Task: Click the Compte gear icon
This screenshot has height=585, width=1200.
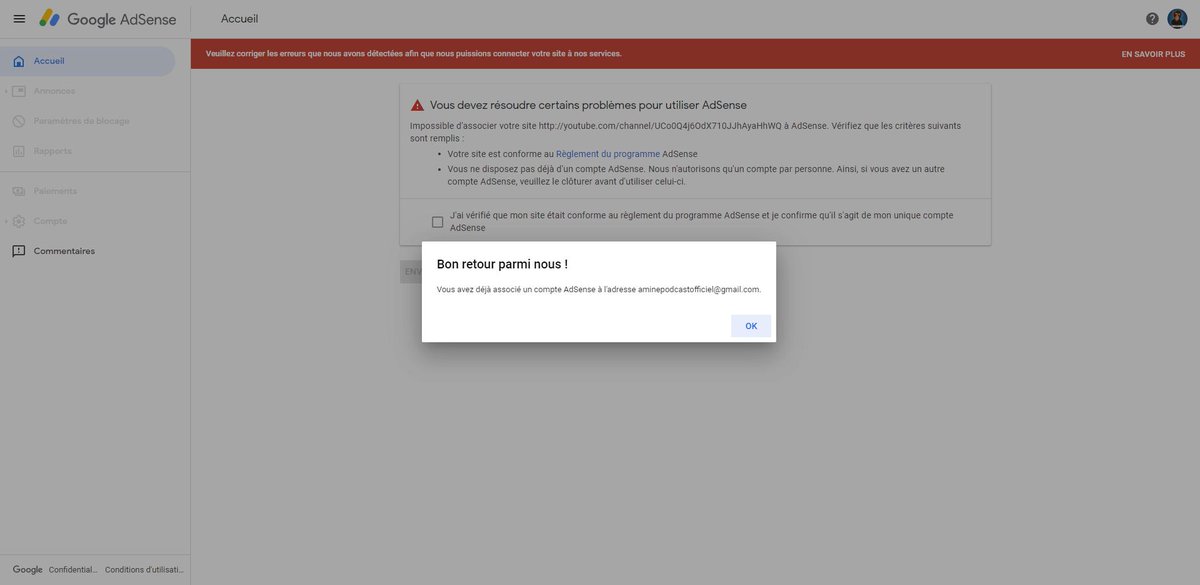Action: (19, 221)
